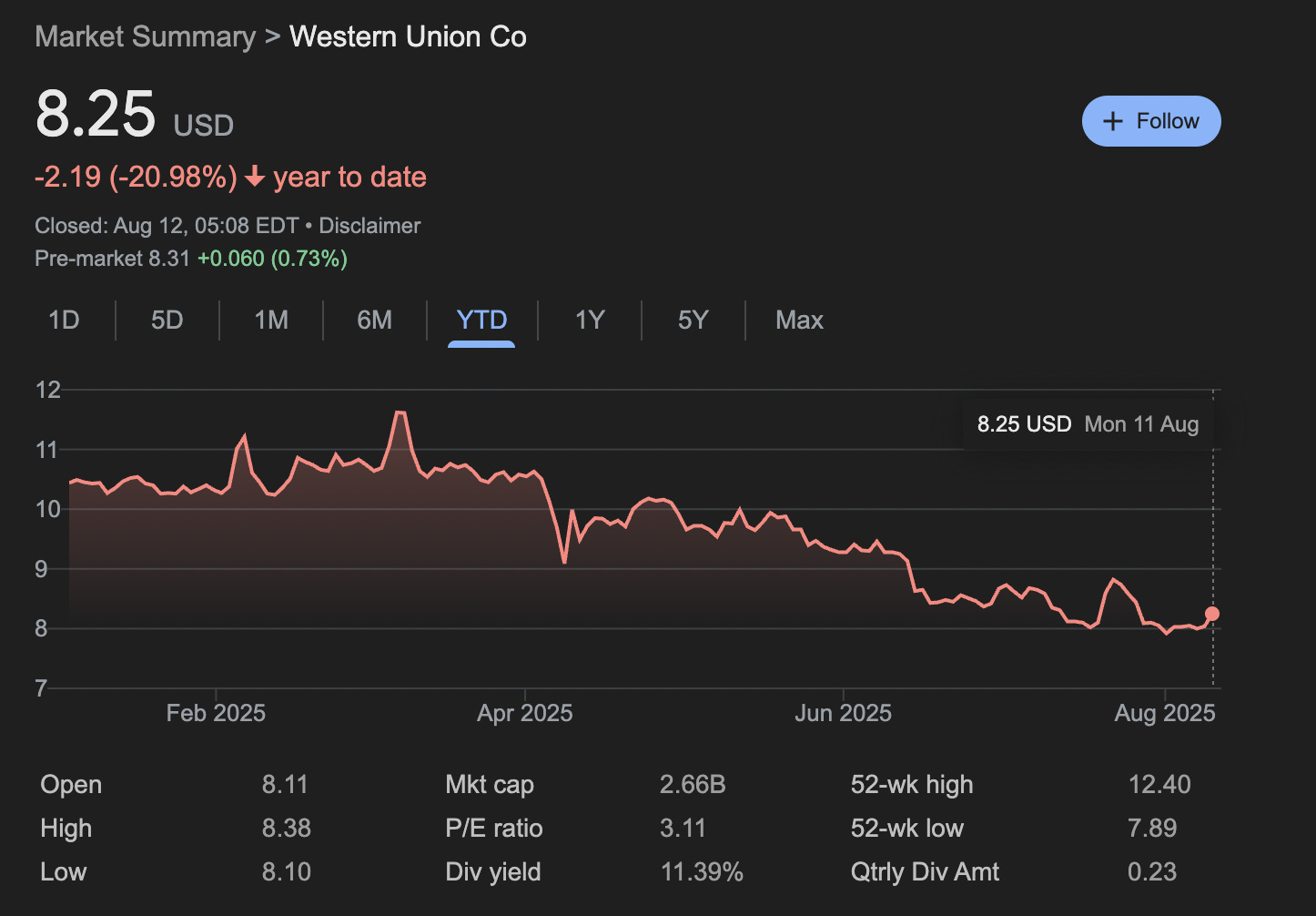The height and width of the screenshot is (916, 1316).
Task: Click the Western Union Co title
Action: (x=408, y=36)
